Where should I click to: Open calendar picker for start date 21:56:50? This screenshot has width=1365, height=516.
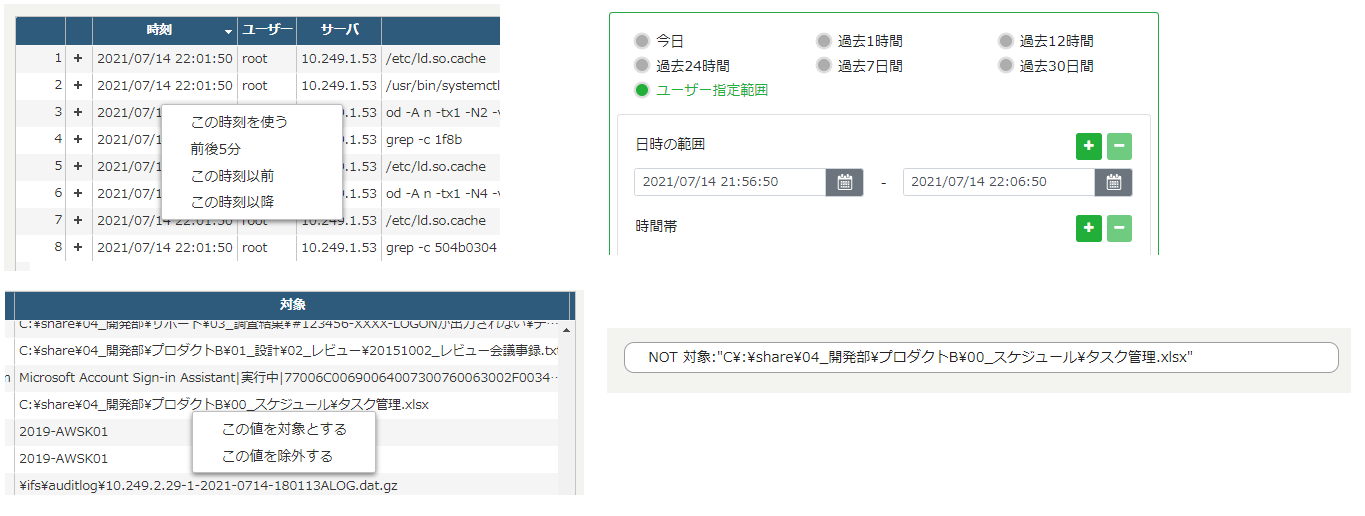tap(844, 182)
